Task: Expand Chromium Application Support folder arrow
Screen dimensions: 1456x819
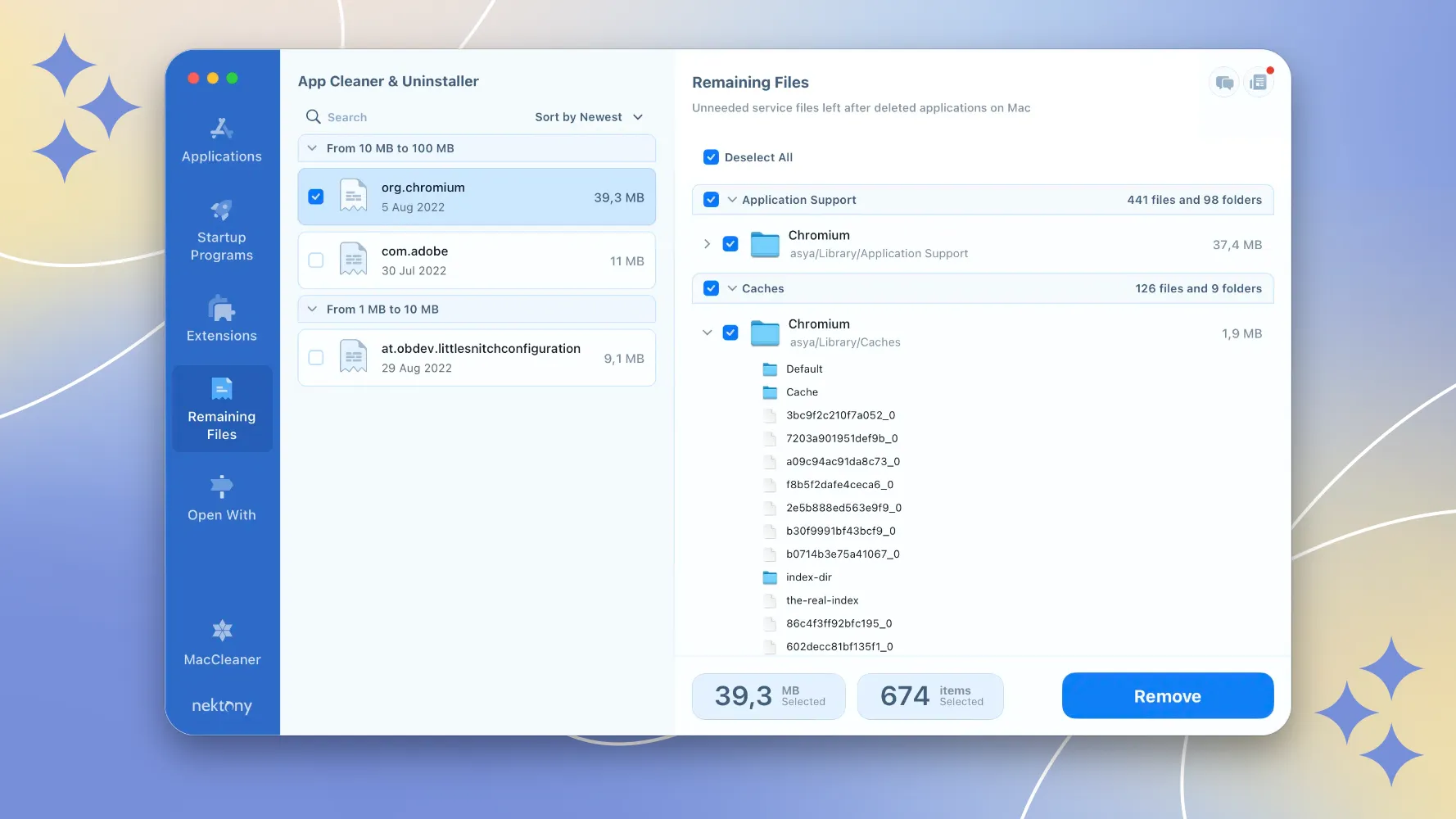Action: tap(707, 244)
